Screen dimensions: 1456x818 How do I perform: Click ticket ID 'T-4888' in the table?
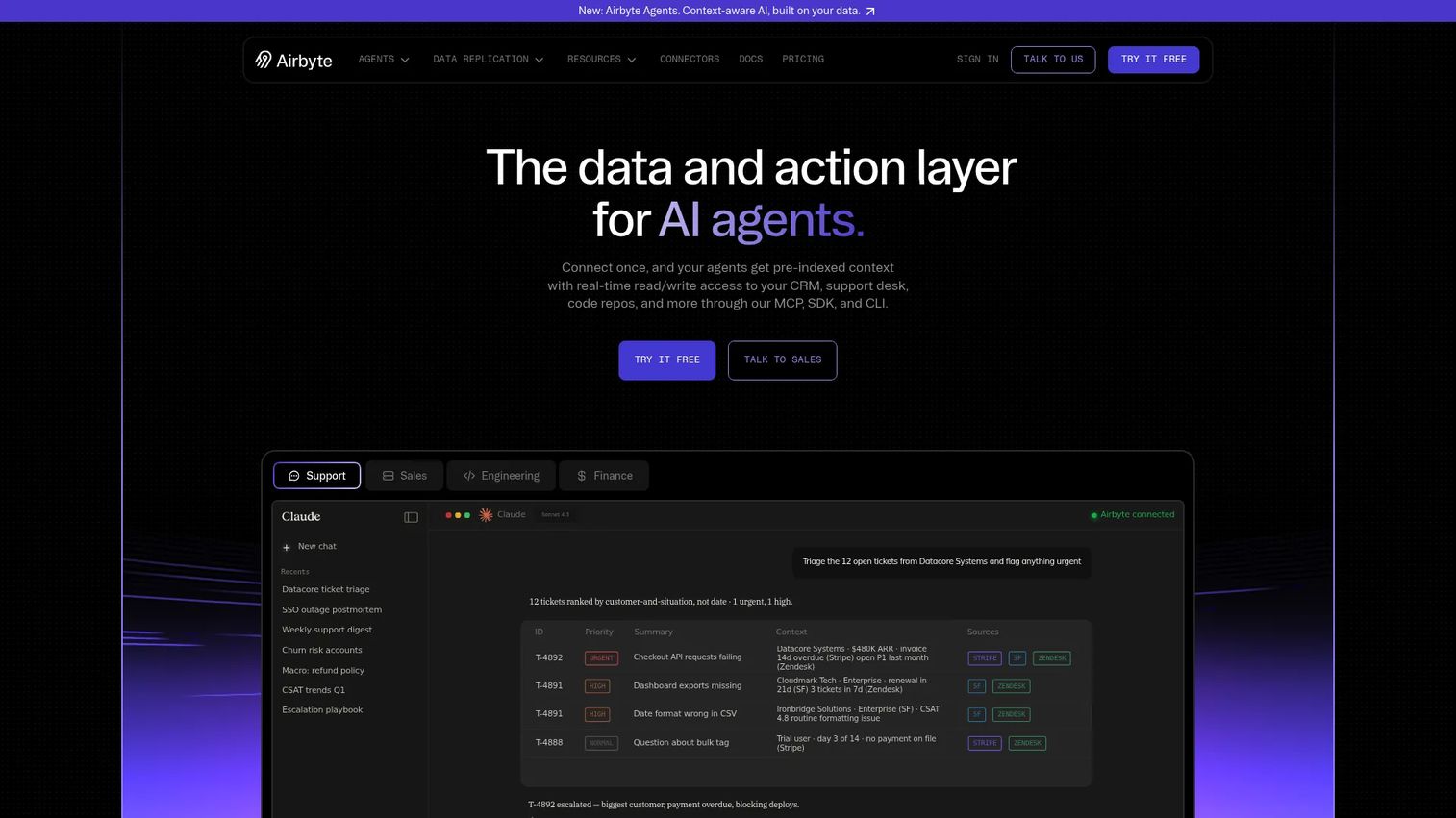pyautogui.click(x=549, y=743)
